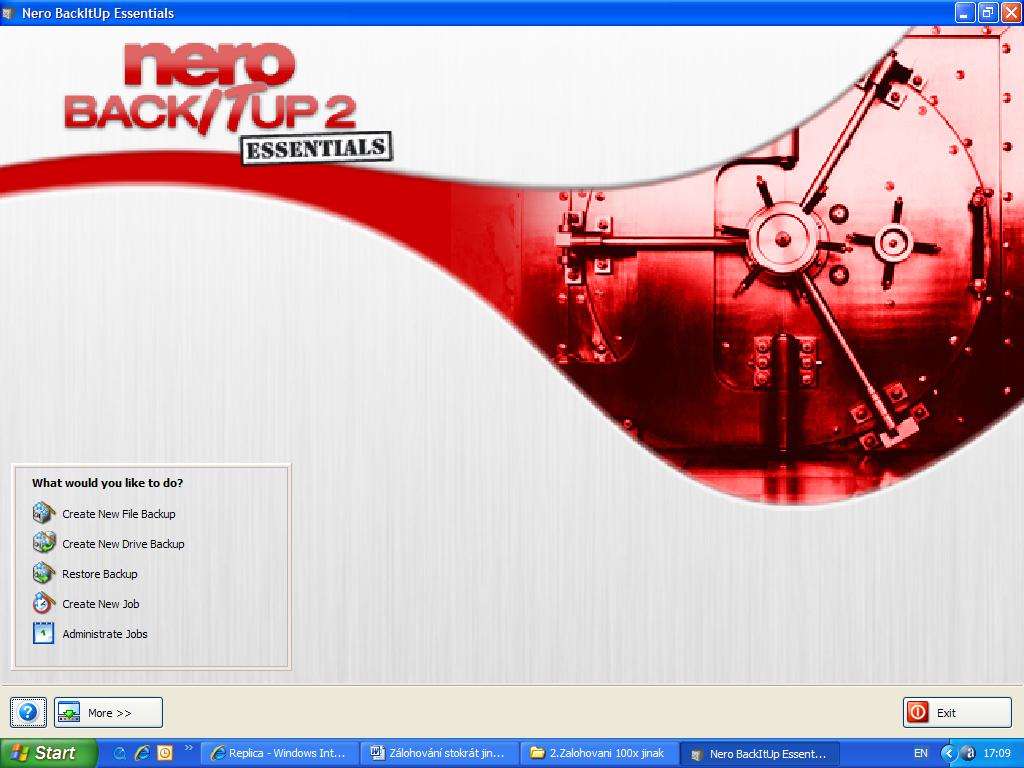Click the Create New File Backup icon

tap(43, 514)
